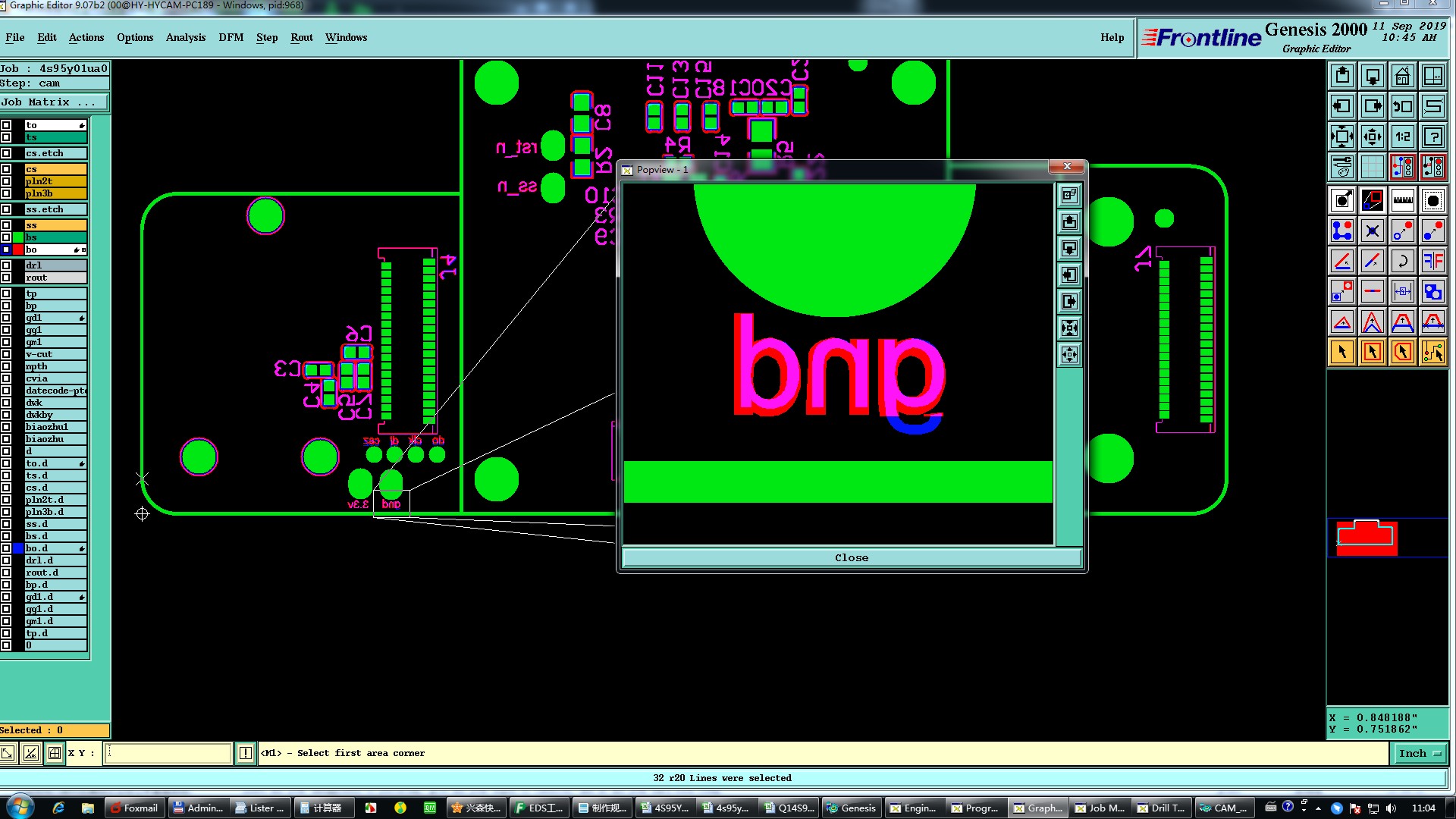Click the wrench and palette options icon
This screenshot has height=819, width=1456.
[x=1342, y=166]
